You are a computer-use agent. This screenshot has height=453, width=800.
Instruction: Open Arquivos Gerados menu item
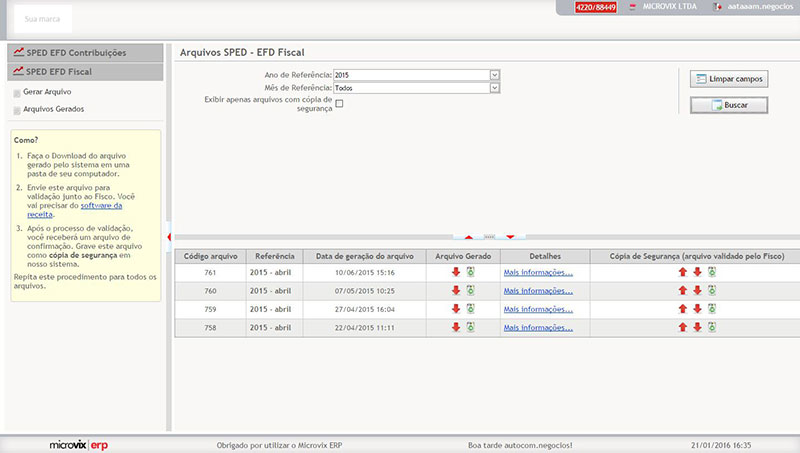tap(53, 109)
